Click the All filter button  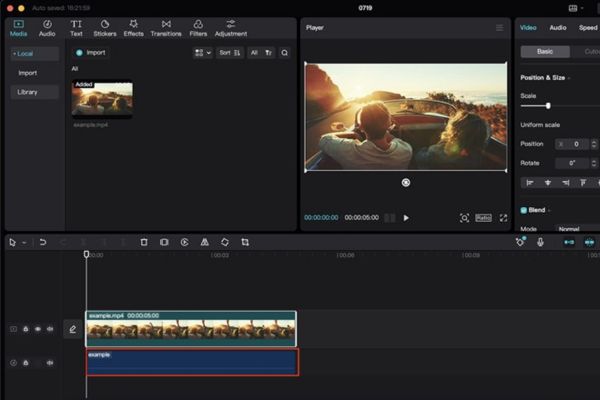click(254, 53)
